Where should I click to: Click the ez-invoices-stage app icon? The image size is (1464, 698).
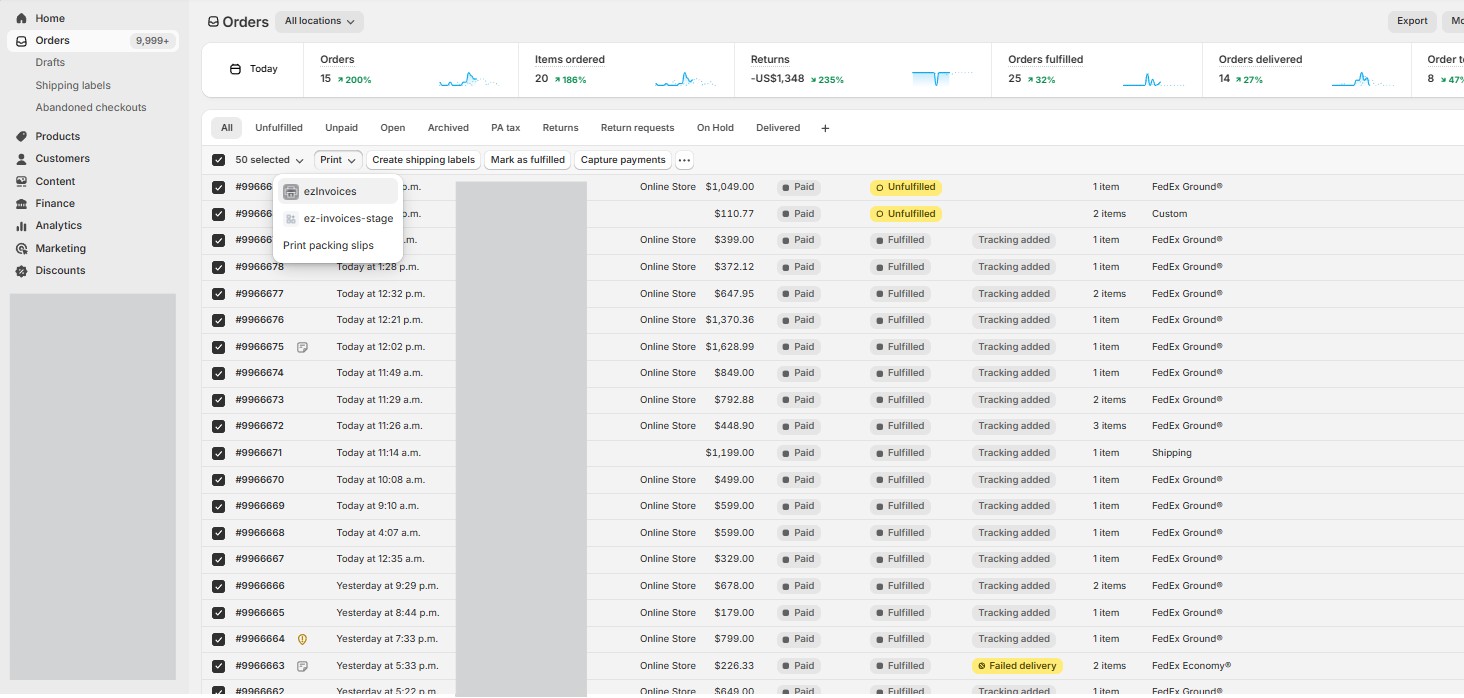(291, 219)
